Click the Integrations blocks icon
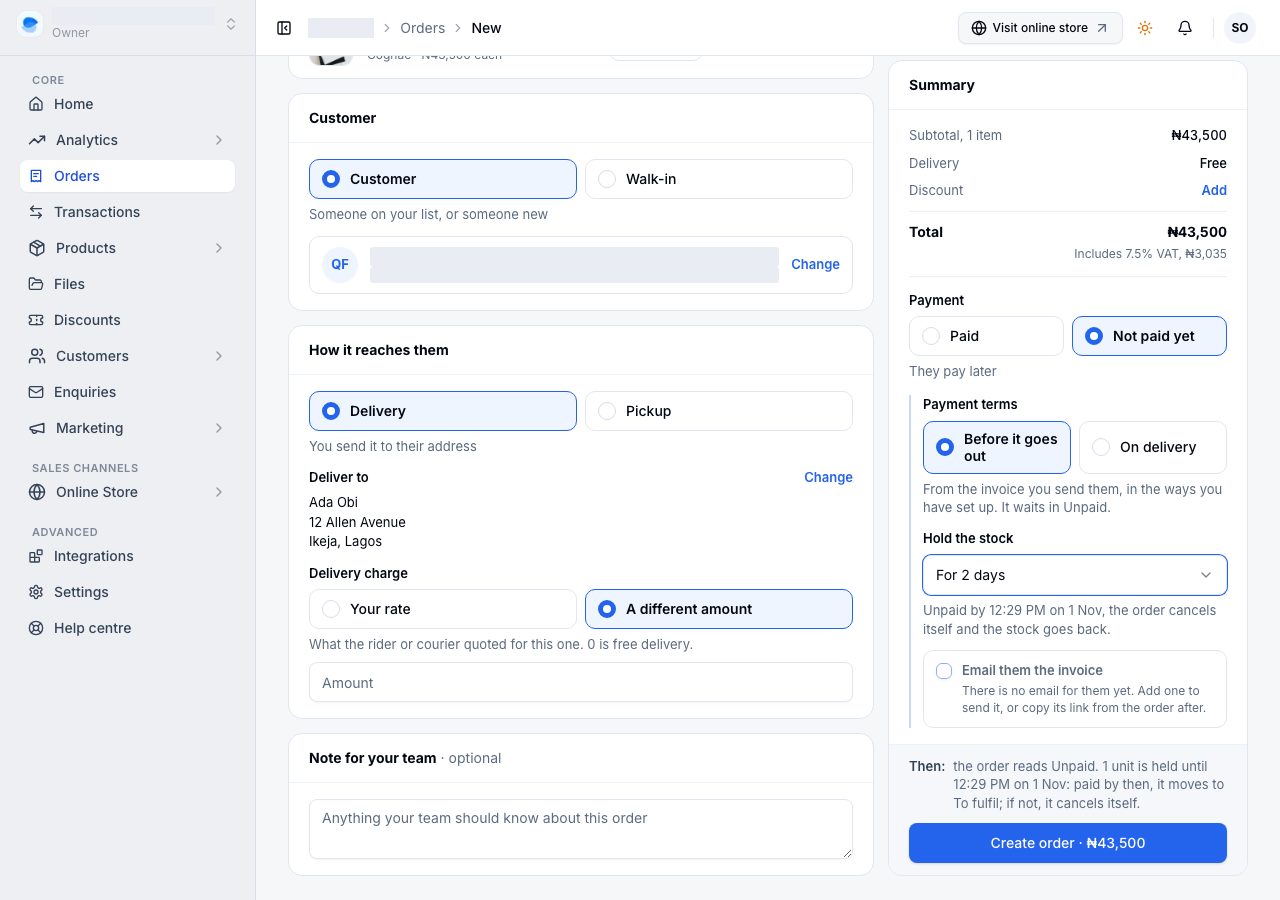1280x900 pixels. [36, 556]
